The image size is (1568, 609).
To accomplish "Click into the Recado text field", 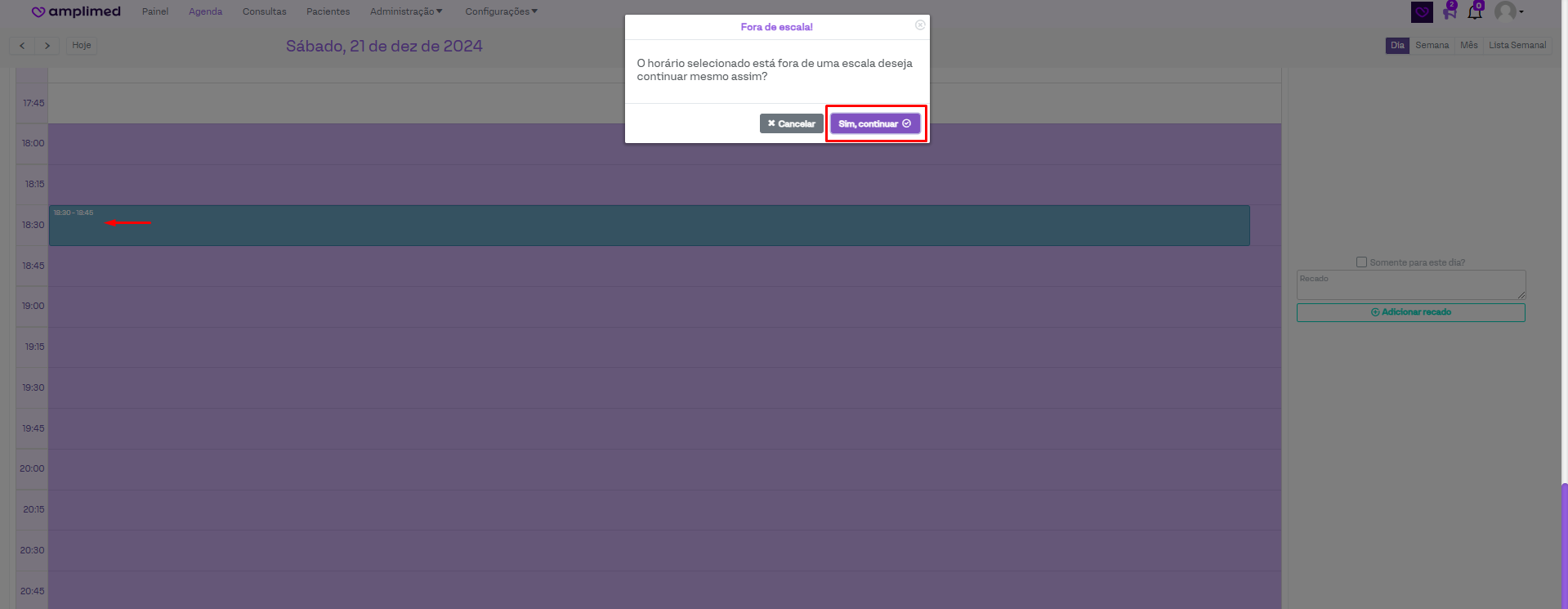I will [1410, 285].
